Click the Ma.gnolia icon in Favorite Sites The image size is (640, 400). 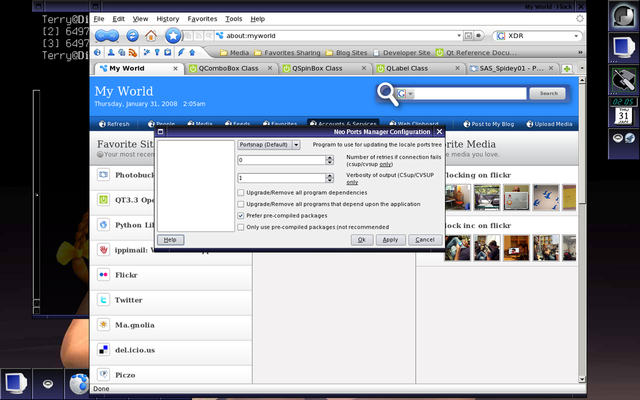pos(104,325)
